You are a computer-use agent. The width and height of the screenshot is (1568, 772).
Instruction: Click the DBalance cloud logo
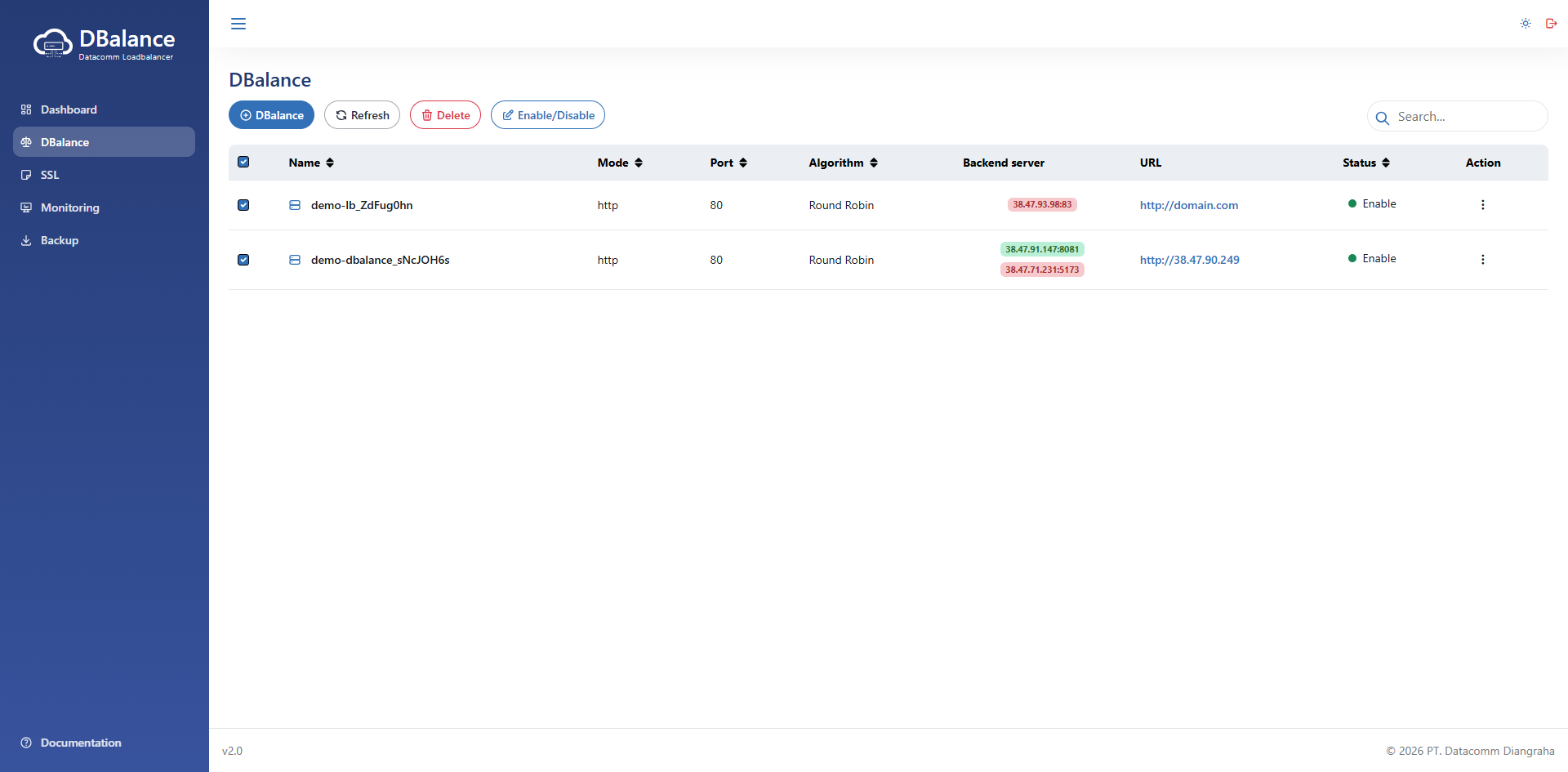[x=53, y=43]
